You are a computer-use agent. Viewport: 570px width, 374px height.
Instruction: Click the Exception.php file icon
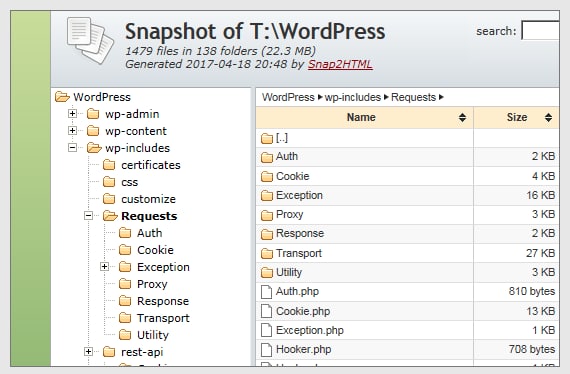point(266,330)
